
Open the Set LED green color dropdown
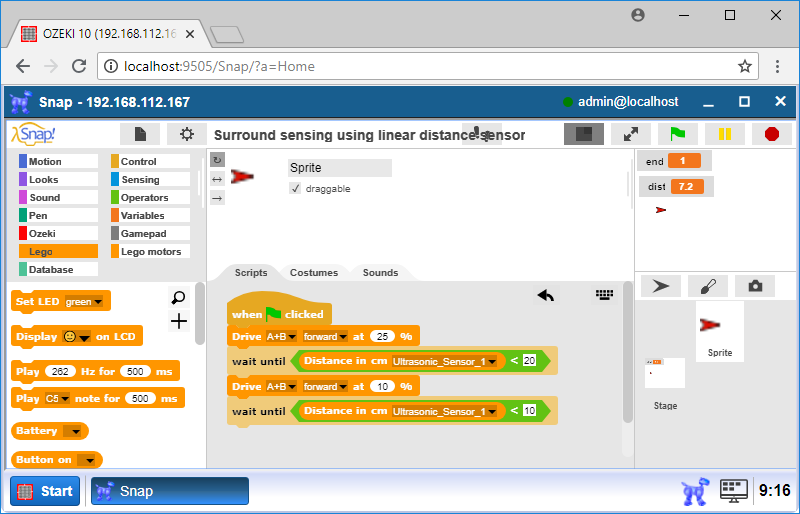click(x=84, y=302)
